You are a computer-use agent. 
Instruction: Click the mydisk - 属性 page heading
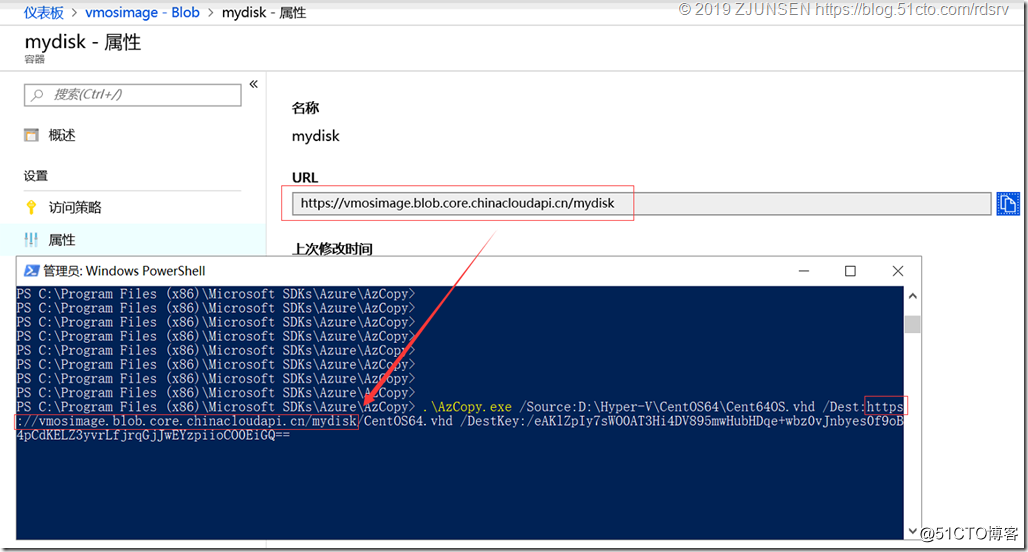pos(83,42)
